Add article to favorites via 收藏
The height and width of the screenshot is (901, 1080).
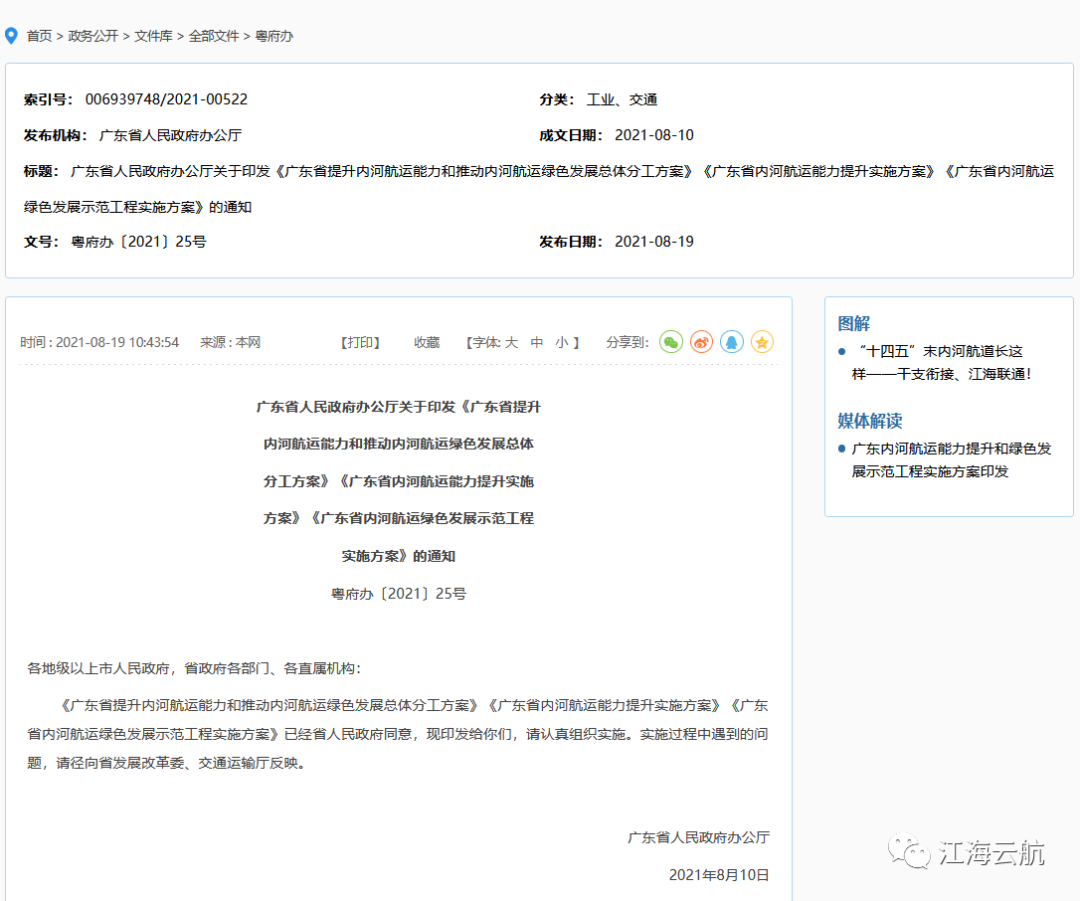click(425, 342)
